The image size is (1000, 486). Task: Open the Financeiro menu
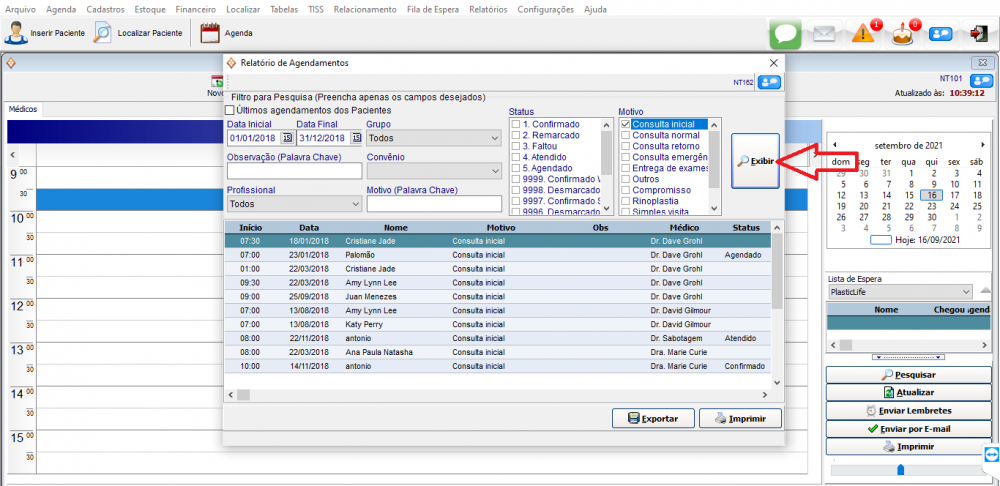pos(196,9)
